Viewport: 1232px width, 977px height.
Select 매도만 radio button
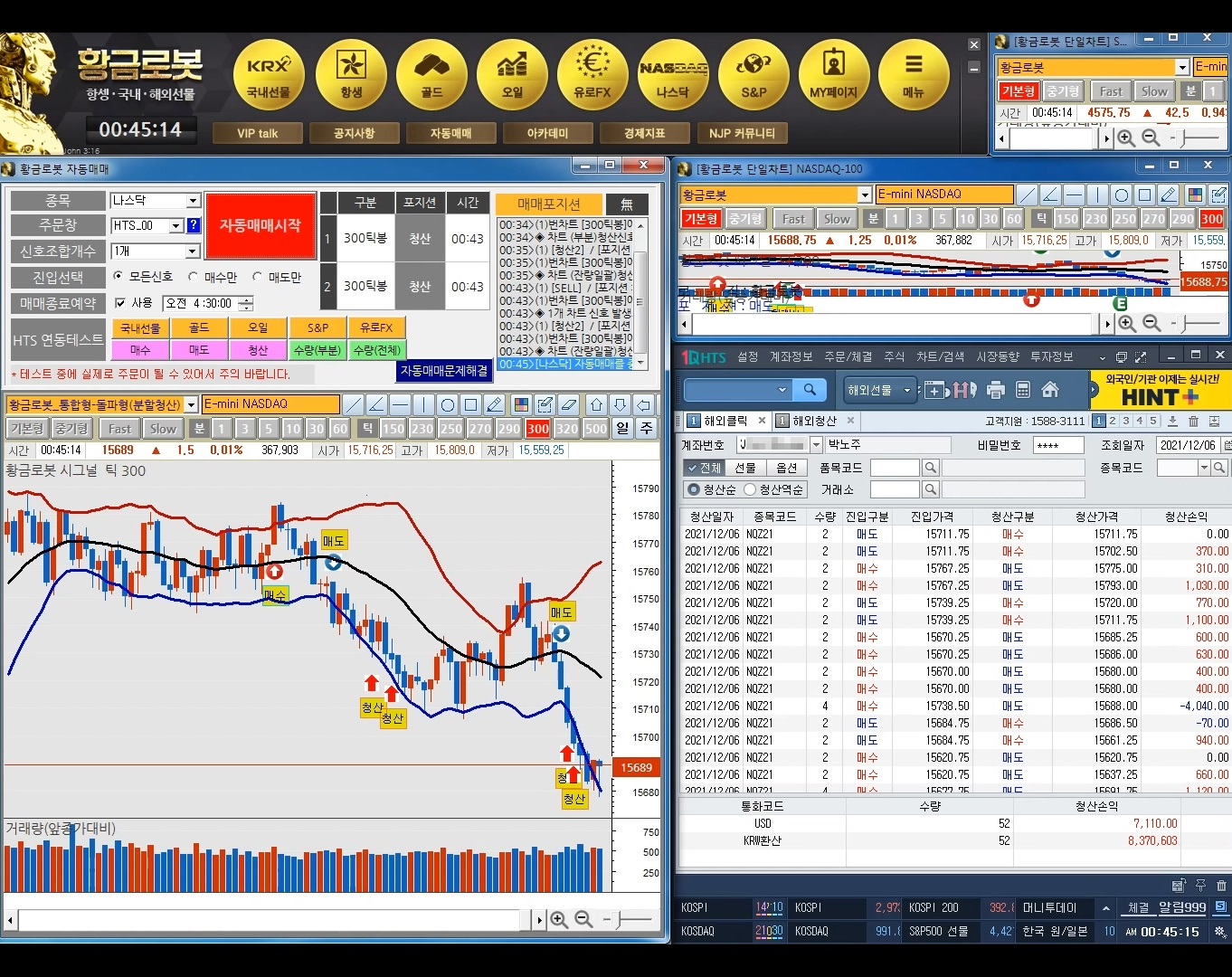258,276
